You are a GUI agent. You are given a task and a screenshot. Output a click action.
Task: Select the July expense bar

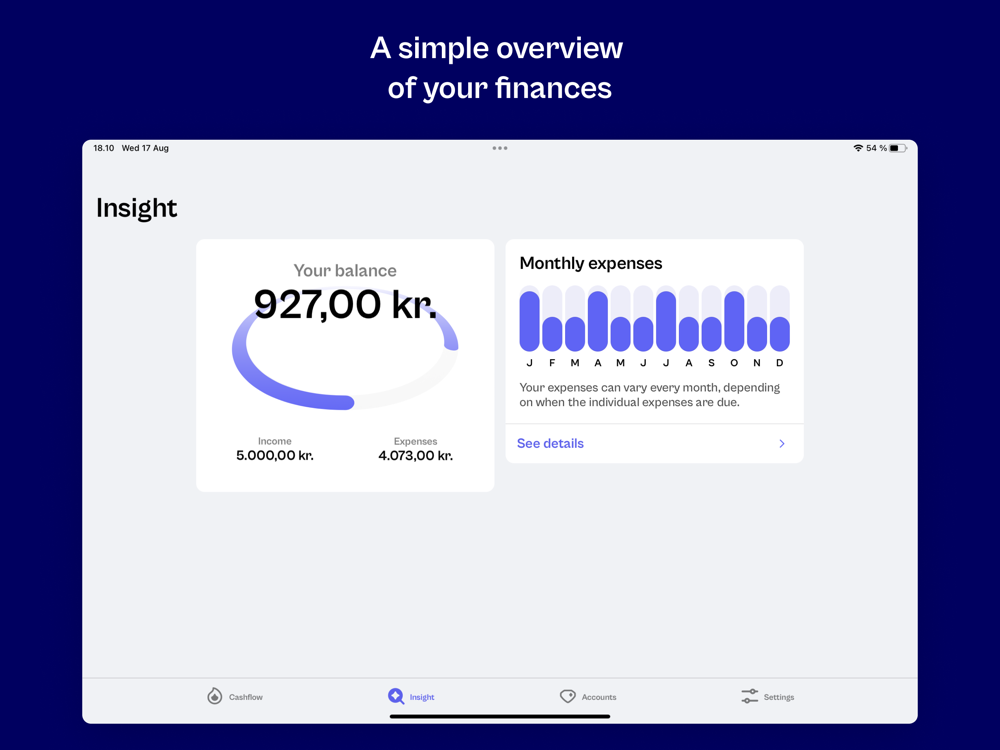[x=666, y=318]
